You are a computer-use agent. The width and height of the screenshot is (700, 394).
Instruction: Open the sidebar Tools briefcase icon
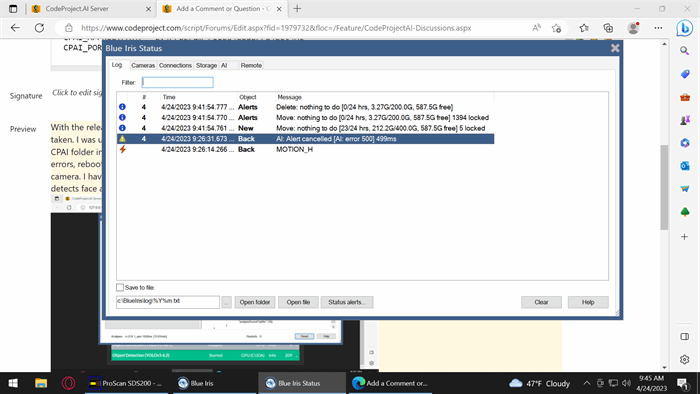[x=684, y=97]
